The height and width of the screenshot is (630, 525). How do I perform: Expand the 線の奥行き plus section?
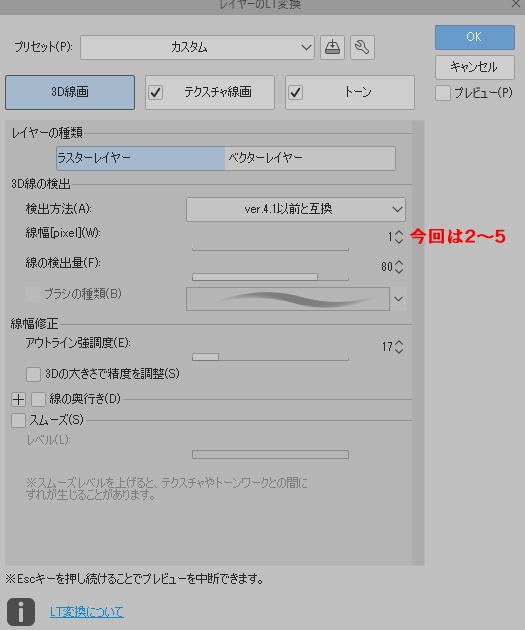(x=18, y=399)
